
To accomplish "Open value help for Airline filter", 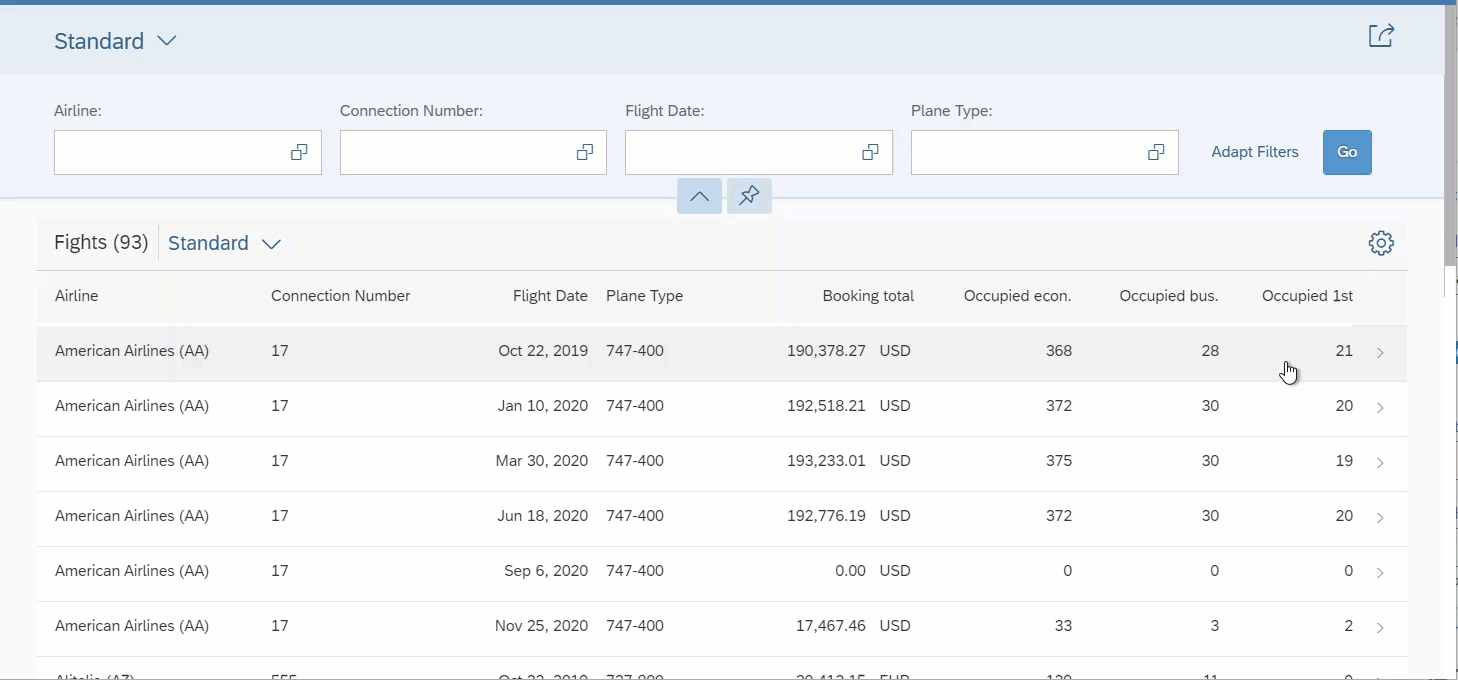I will tap(299, 153).
